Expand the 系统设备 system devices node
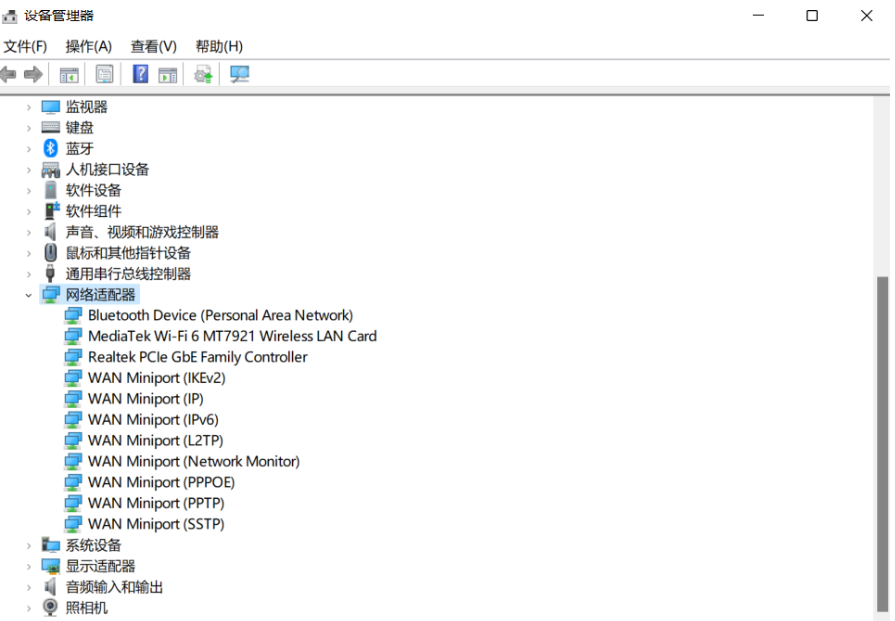 [x=29, y=545]
